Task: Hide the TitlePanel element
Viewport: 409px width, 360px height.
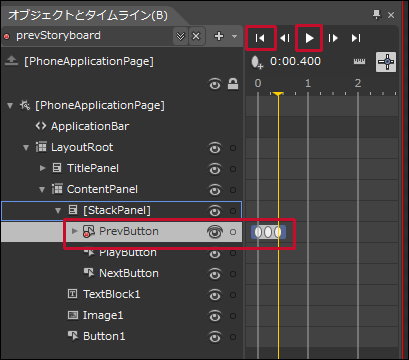Action: (x=215, y=169)
